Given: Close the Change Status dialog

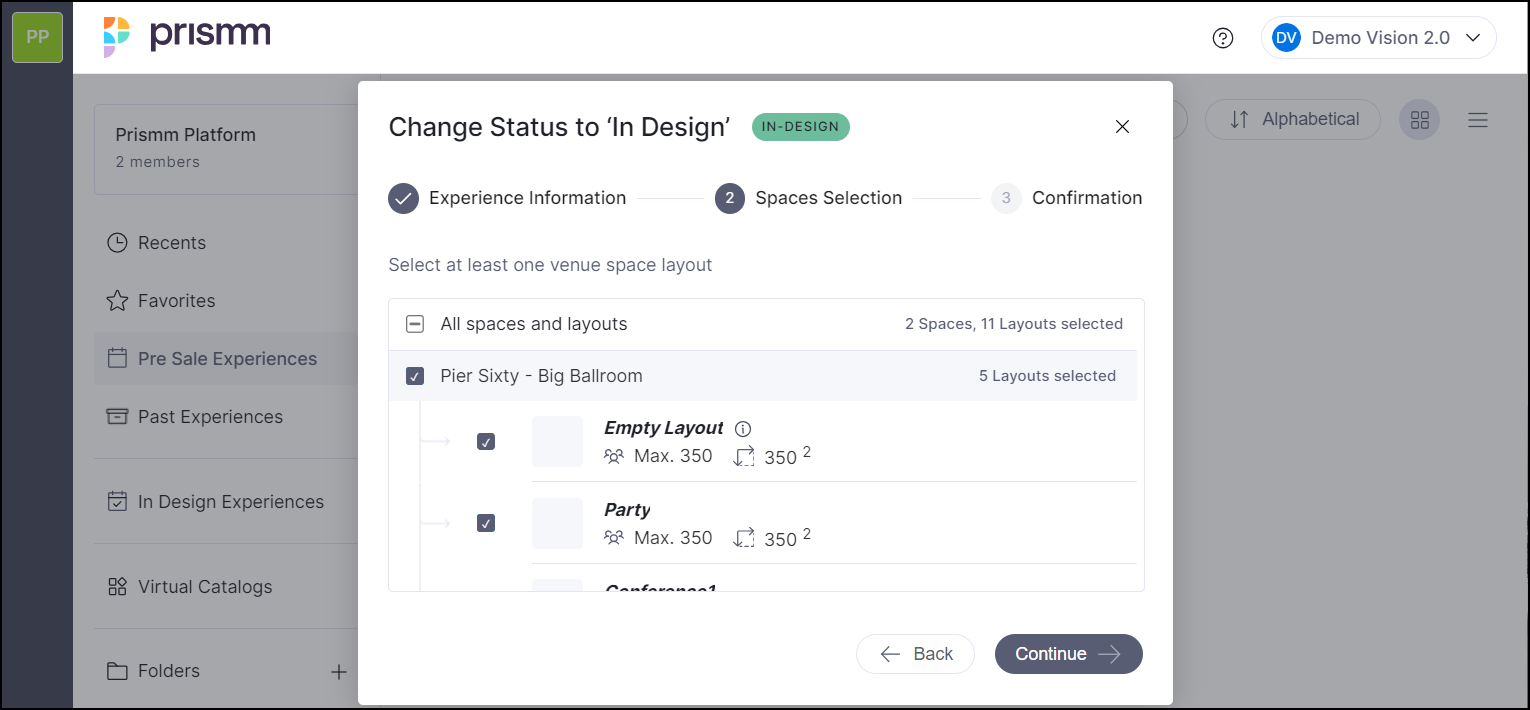Looking at the screenshot, I should pos(1122,126).
